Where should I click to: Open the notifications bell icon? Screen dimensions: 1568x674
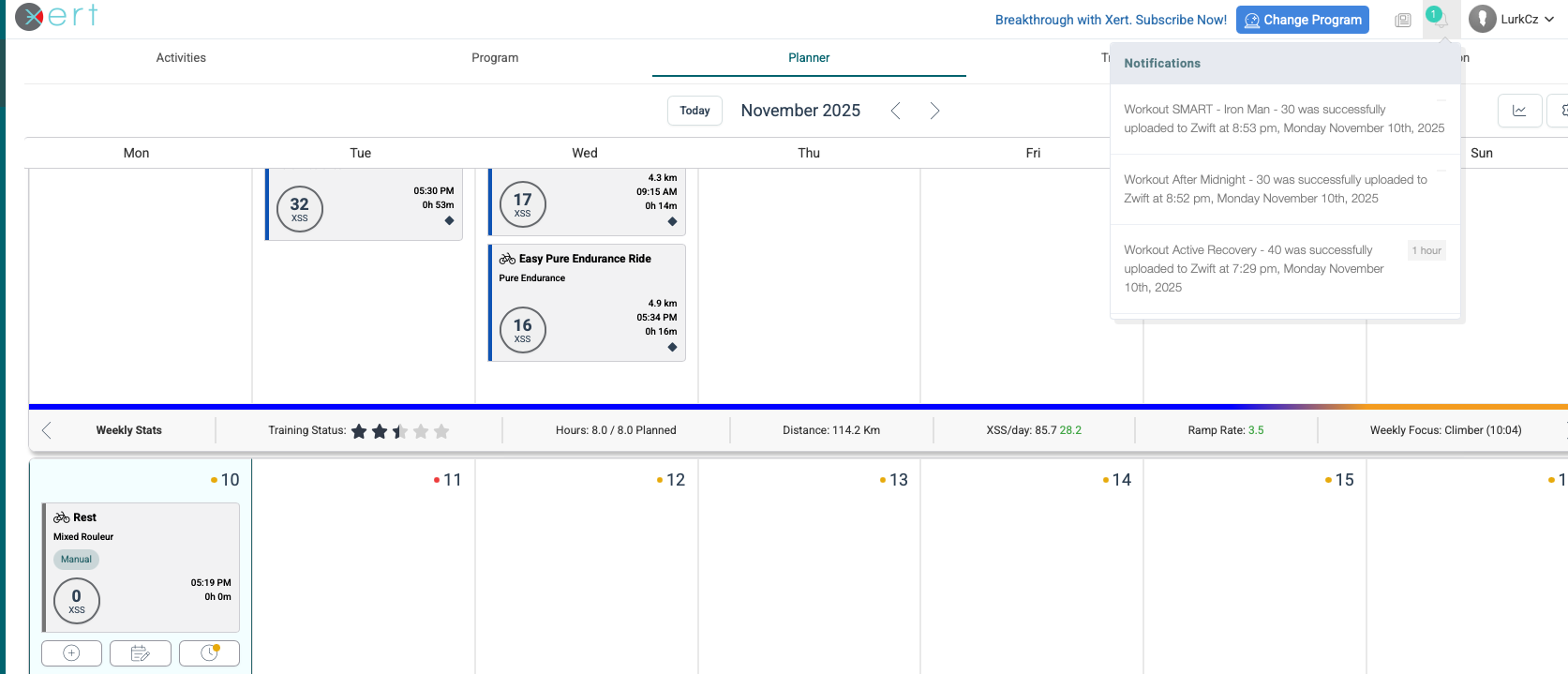click(x=1437, y=19)
